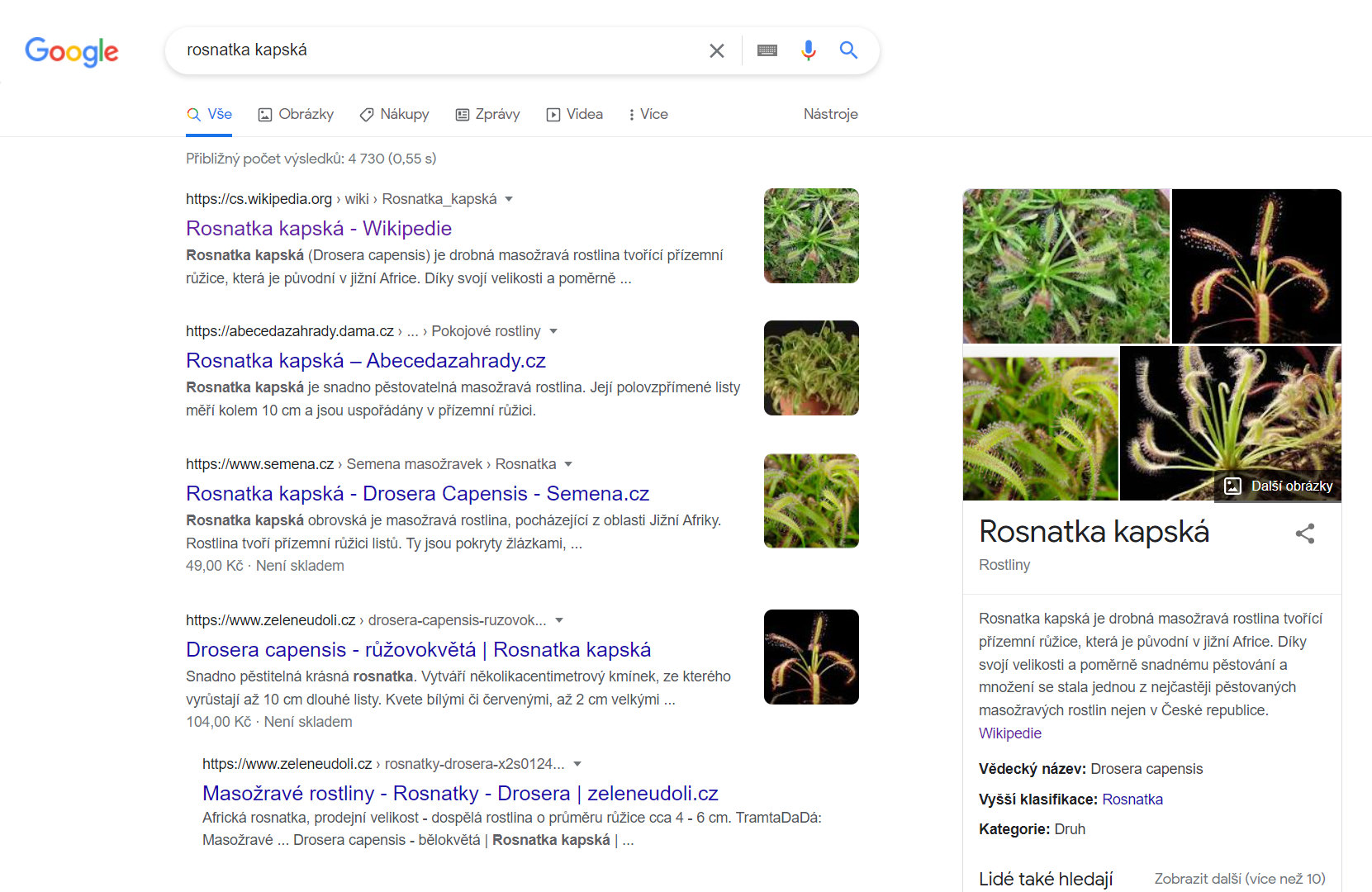Go to the Zprávy tab
The image size is (1372, 892).
[487, 114]
